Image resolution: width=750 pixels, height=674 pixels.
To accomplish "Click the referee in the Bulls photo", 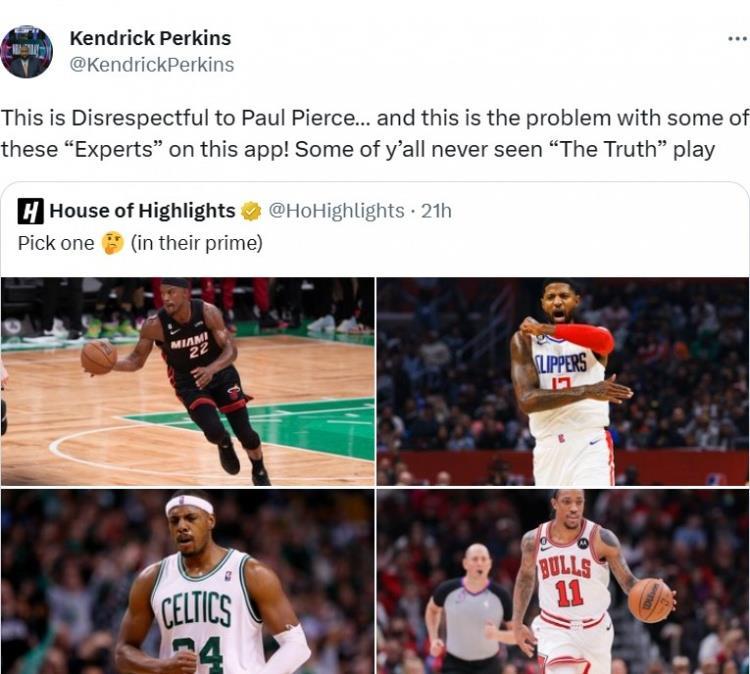I will coord(470,608).
